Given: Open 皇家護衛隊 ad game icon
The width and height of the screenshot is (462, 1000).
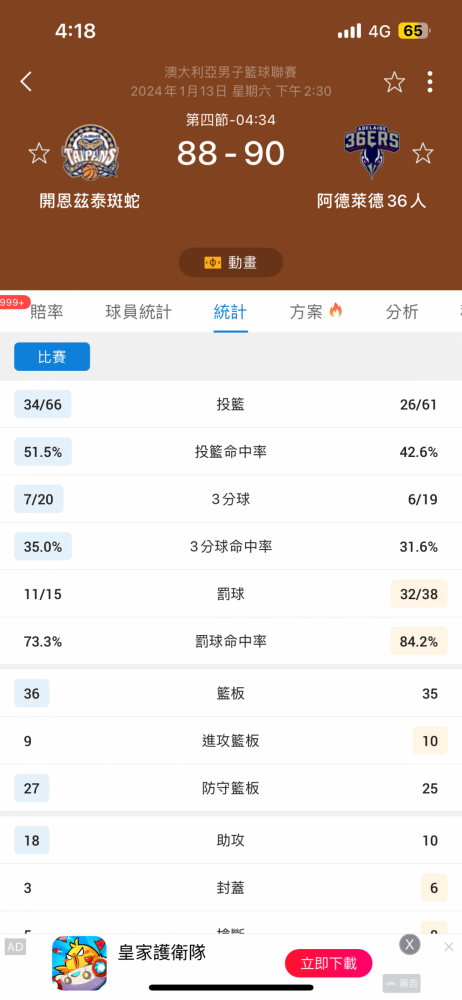Looking at the screenshot, I should click(x=79, y=963).
